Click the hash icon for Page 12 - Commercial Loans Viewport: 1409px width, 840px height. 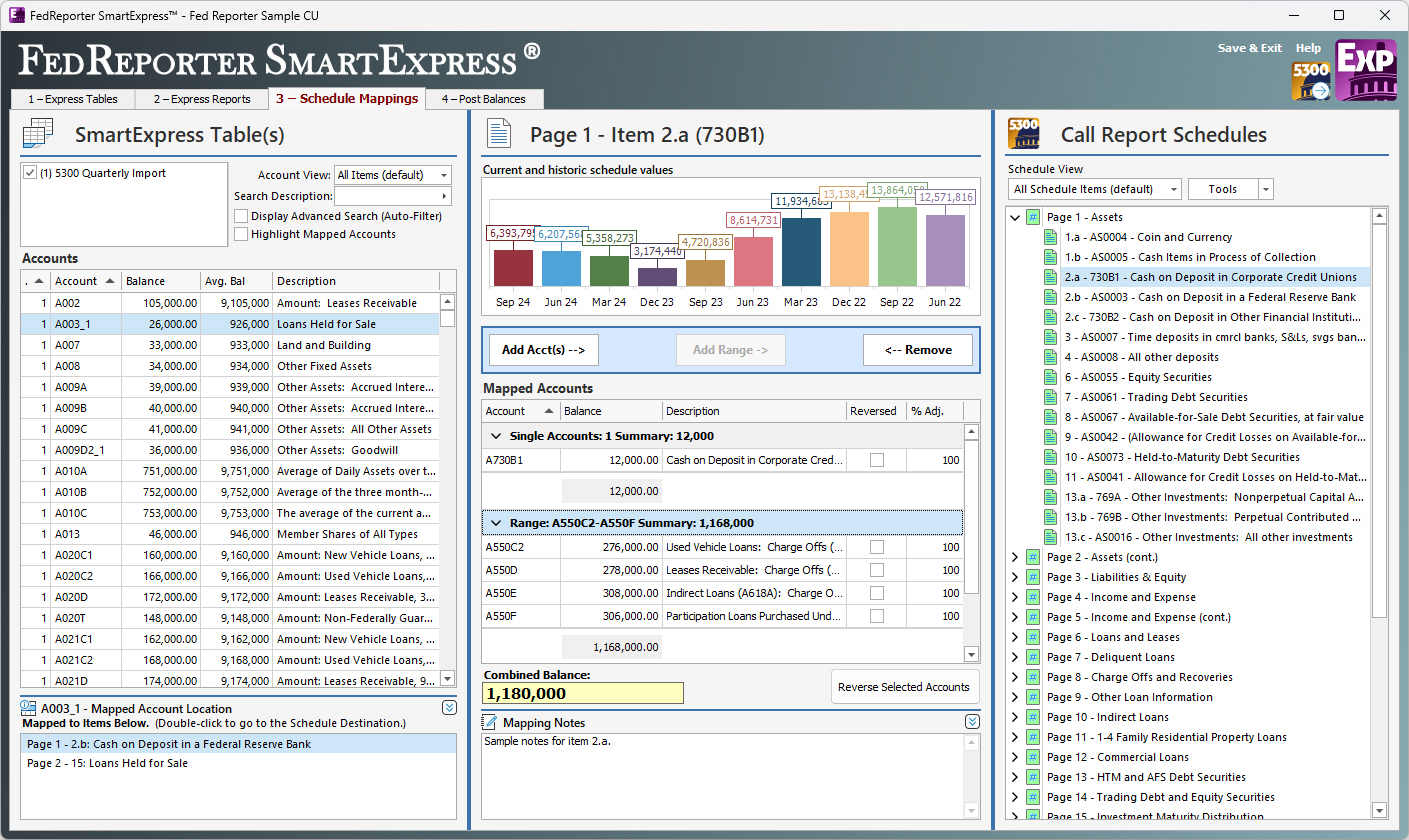click(1034, 757)
